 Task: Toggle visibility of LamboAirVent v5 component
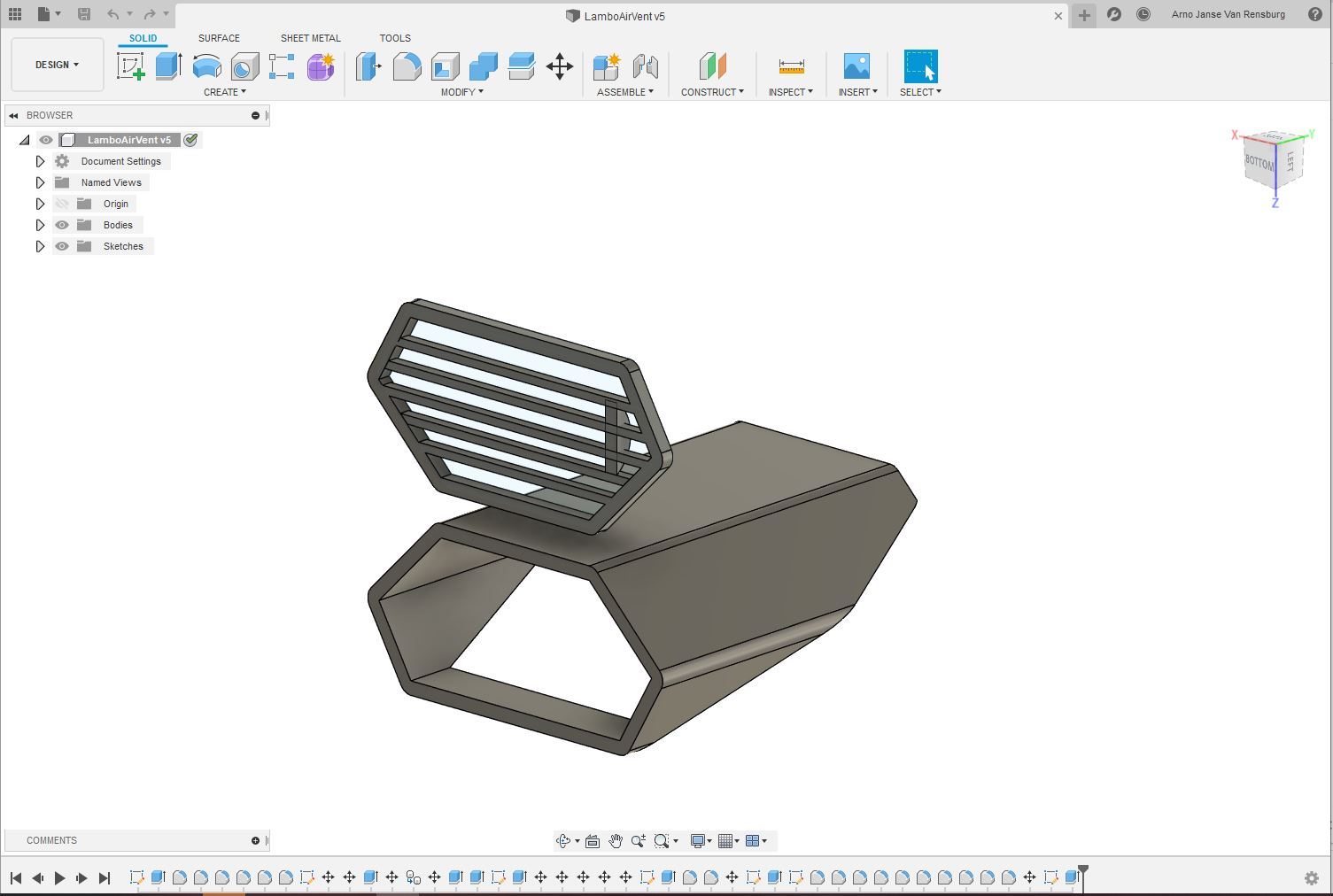coord(46,140)
